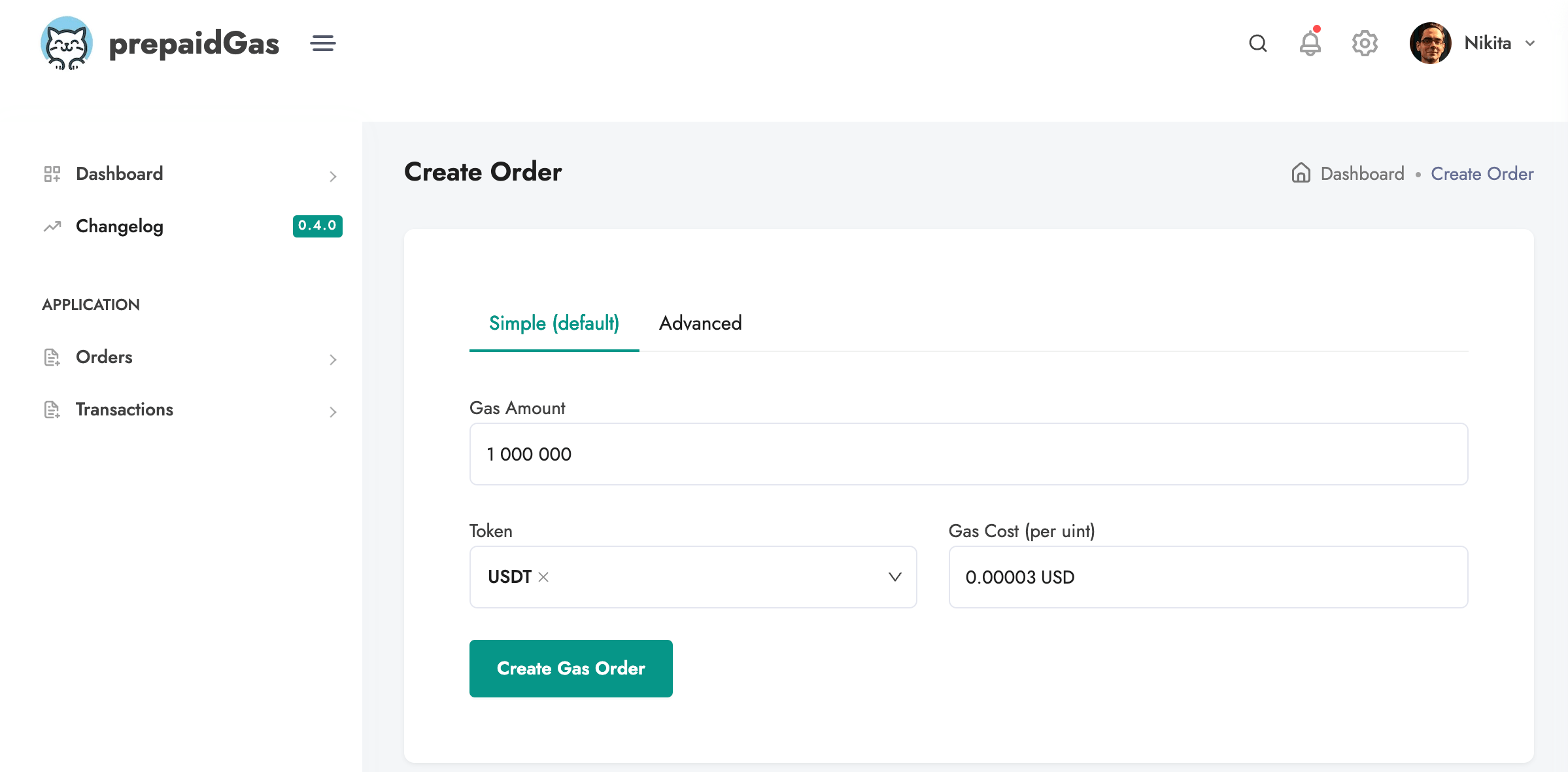Expand the Transactions sidebar chevron

click(333, 412)
